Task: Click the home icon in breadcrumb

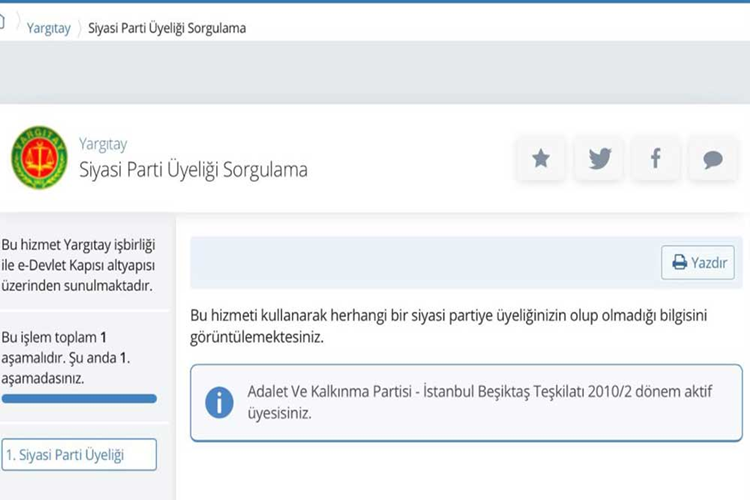Action: coord(2,22)
